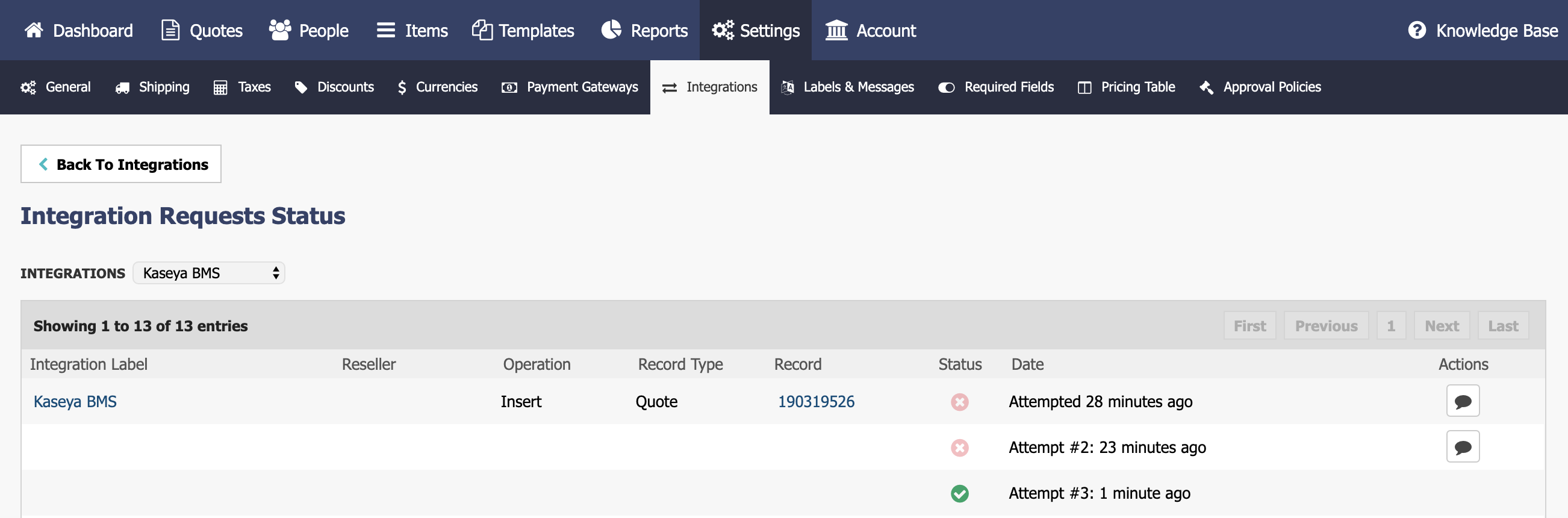Click the Integration Label column header

[89, 364]
